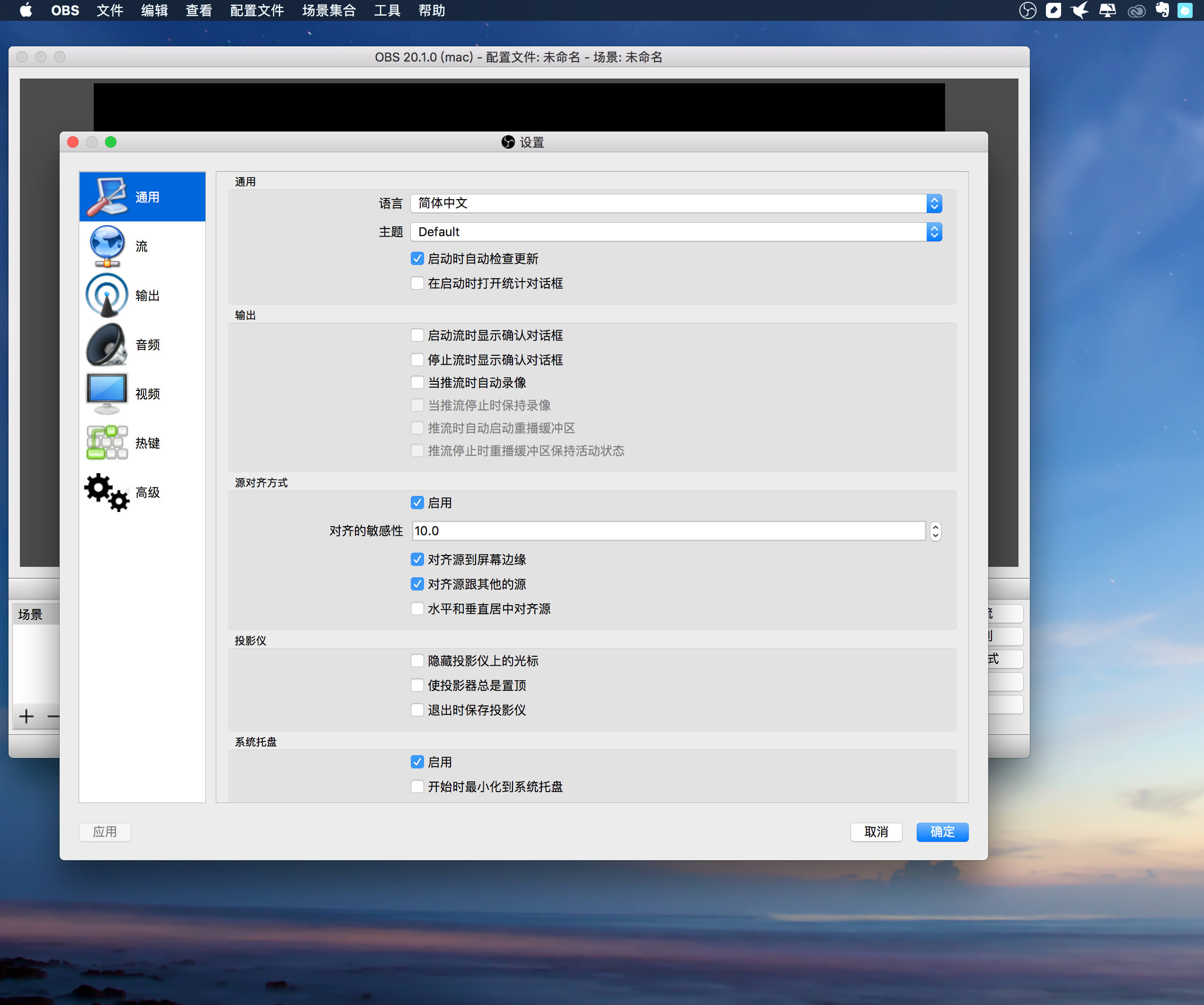The width and height of the screenshot is (1204, 1005).
Task: Open the 文件 menu
Action: 109,10
